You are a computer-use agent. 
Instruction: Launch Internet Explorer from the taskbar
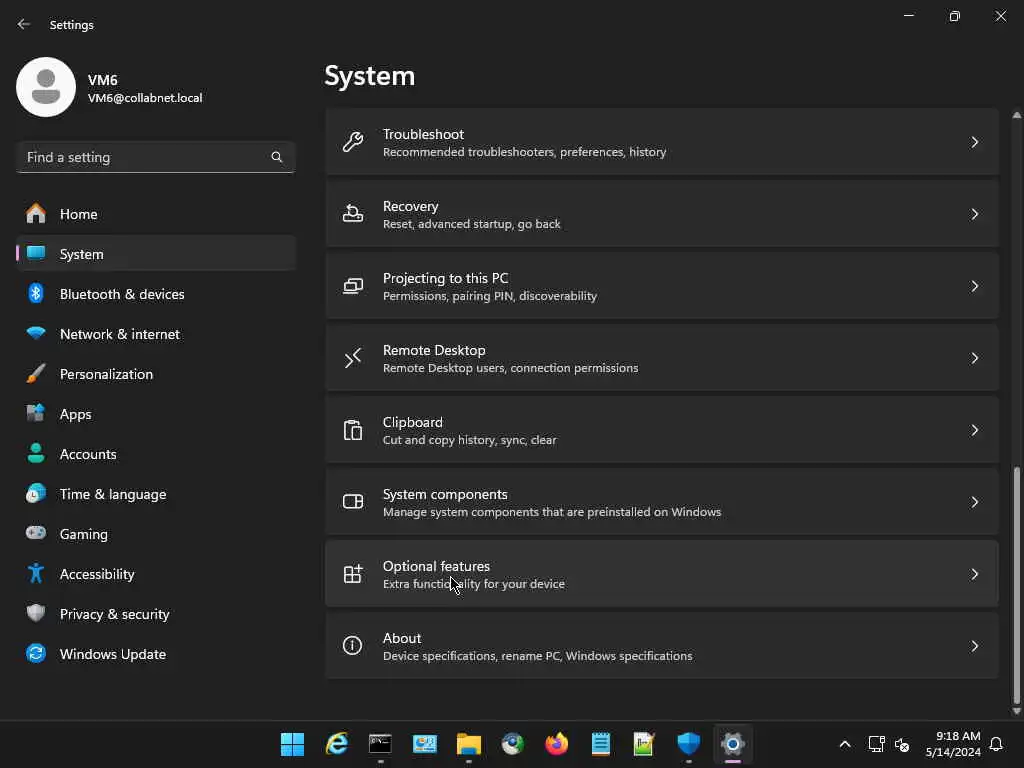pyautogui.click(x=336, y=744)
